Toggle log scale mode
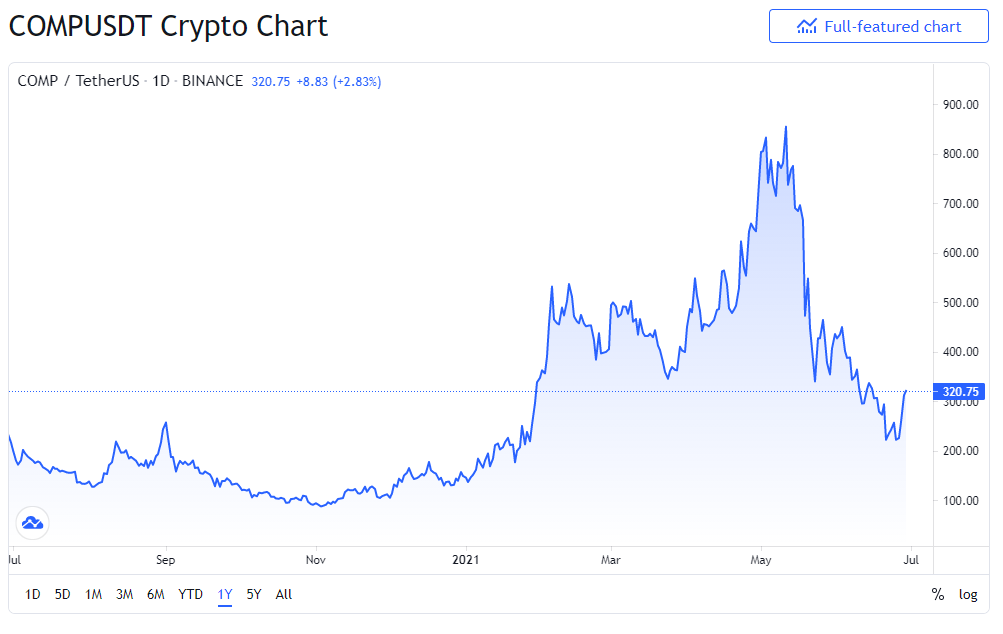Image resolution: width=1003 pixels, height=634 pixels. point(968,594)
